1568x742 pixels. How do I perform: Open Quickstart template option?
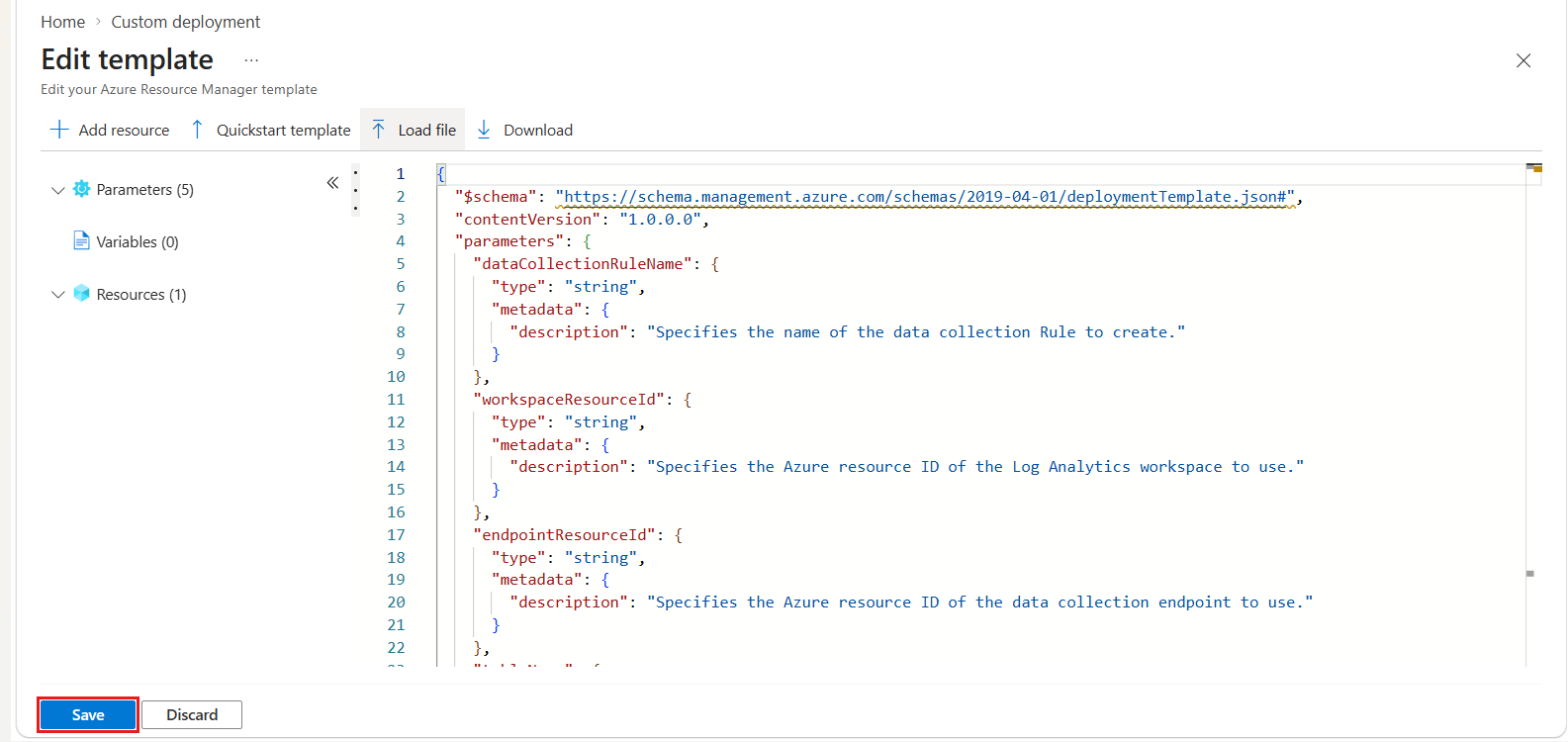[x=283, y=131]
